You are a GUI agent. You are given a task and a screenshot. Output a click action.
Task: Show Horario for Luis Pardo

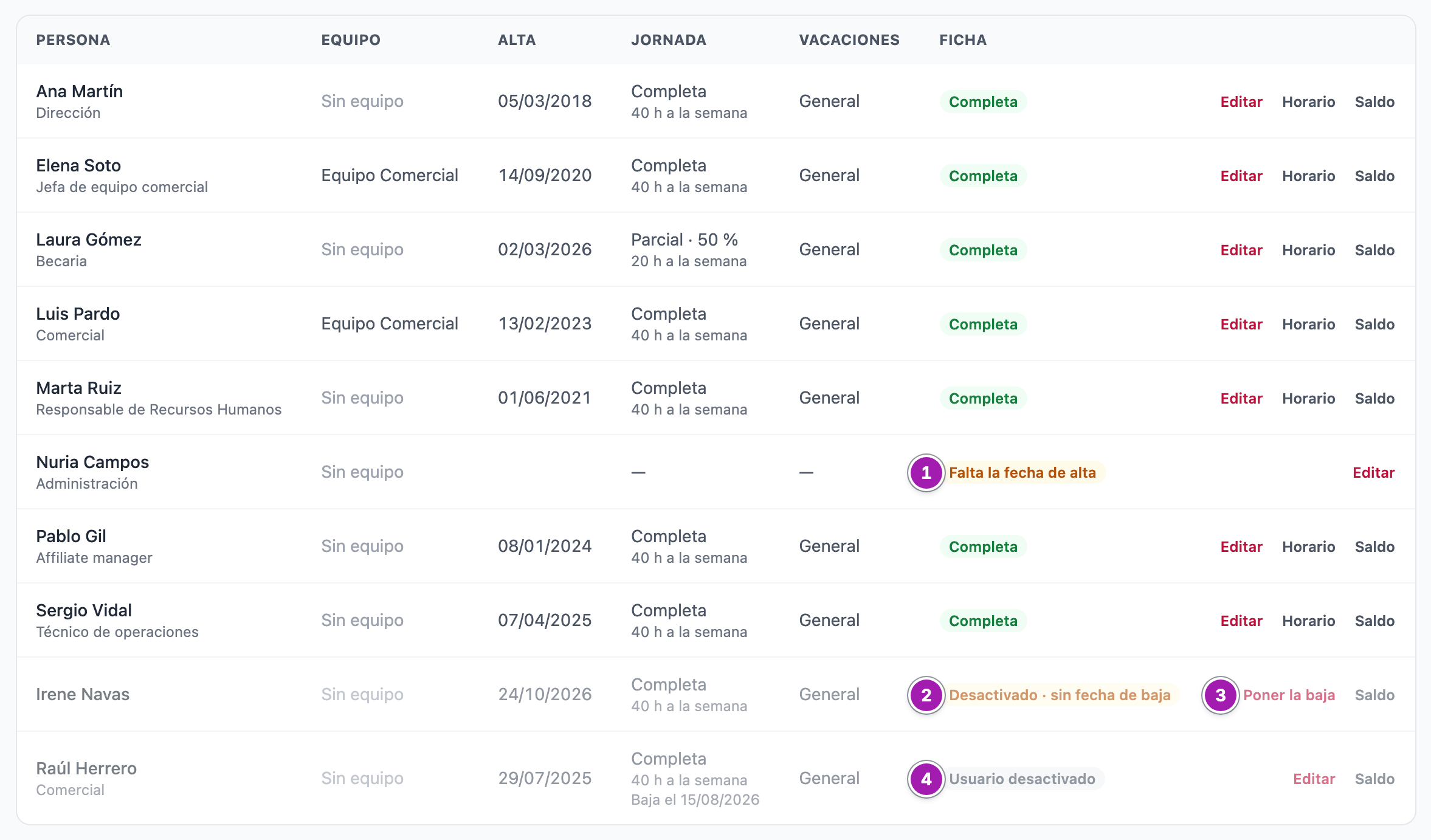(x=1308, y=324)
